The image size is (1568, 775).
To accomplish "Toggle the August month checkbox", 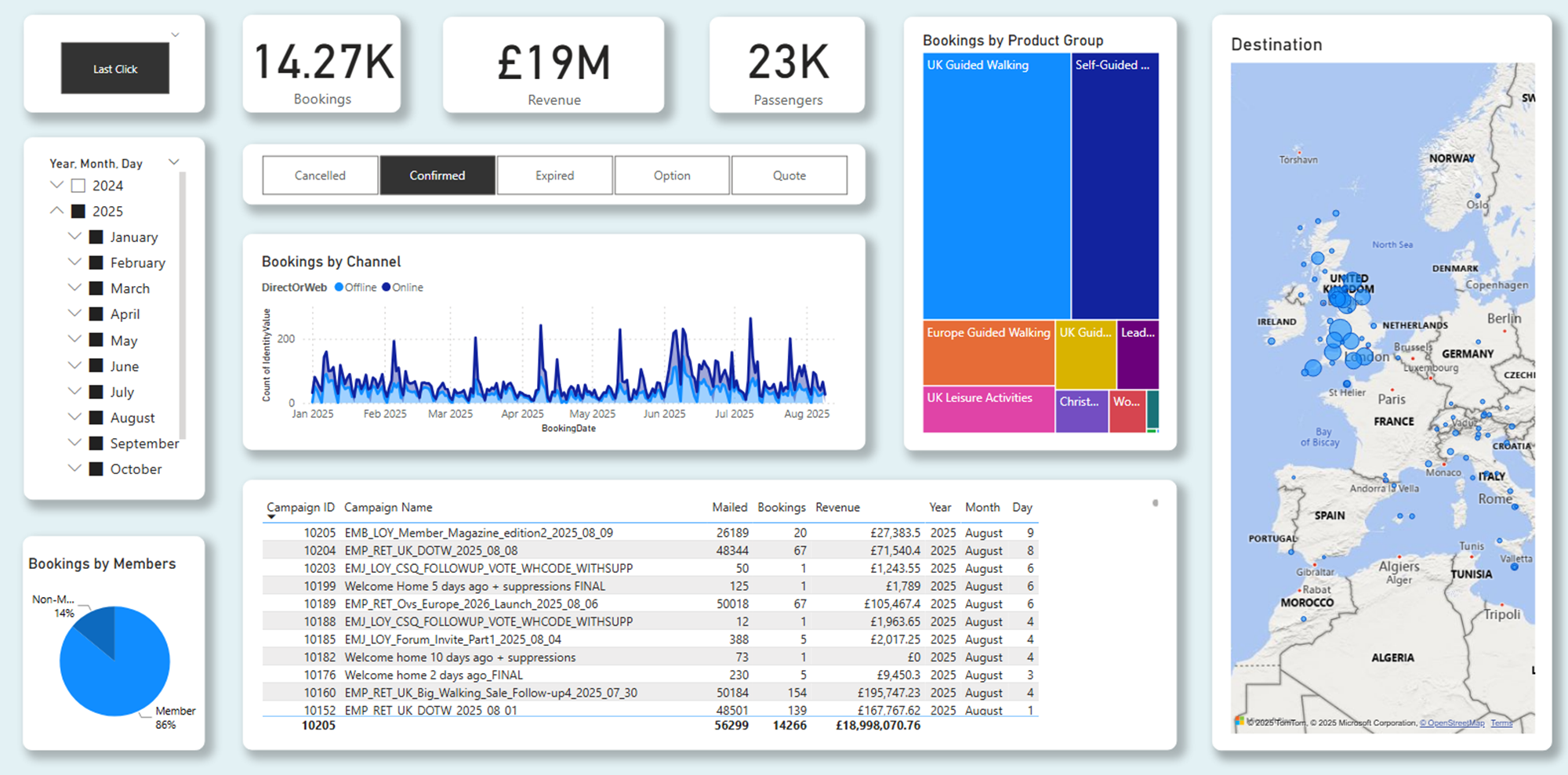I will [x=96, y=418].
